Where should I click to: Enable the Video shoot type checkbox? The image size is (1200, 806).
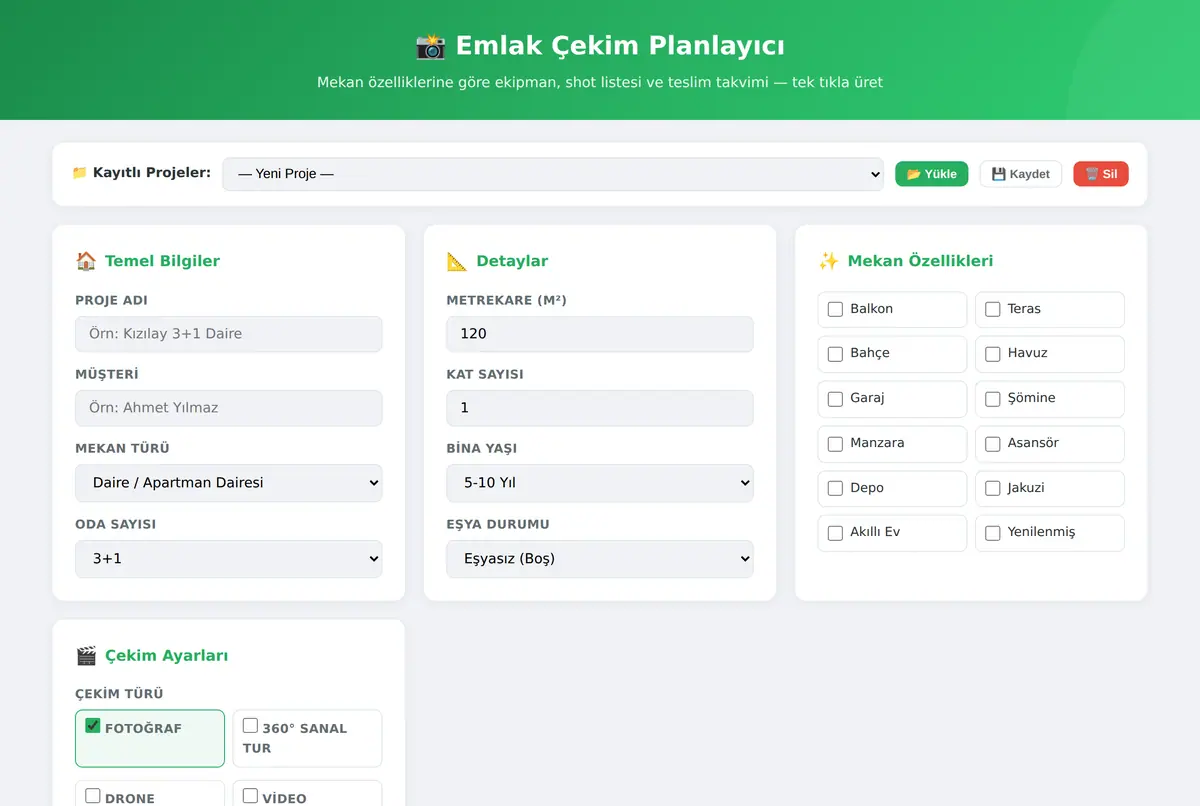[x=251, y=796]
